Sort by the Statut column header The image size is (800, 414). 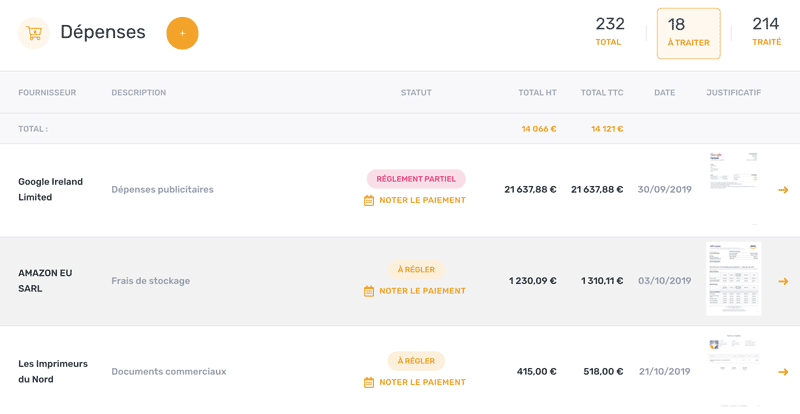pyautogui.click(x=416, y=92)
